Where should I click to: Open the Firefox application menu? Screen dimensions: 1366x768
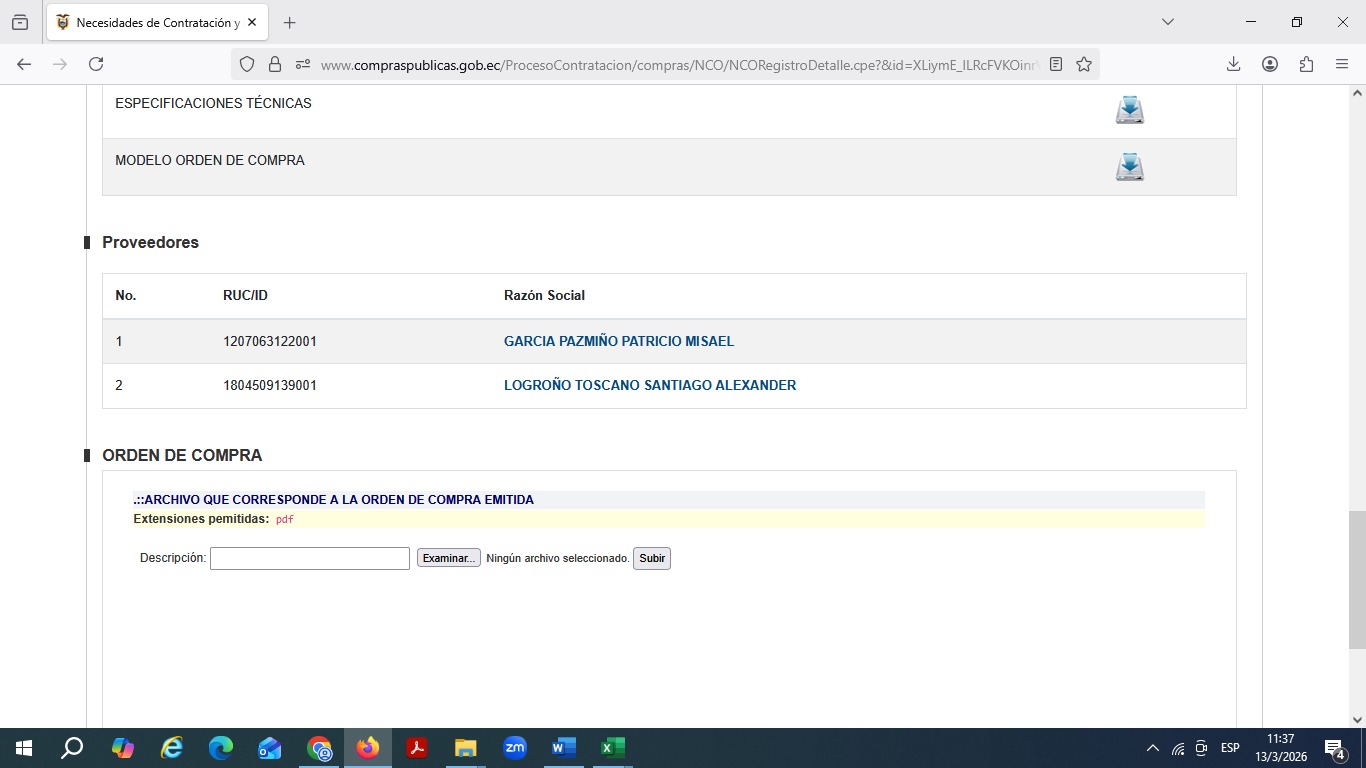pos(1342,64)
